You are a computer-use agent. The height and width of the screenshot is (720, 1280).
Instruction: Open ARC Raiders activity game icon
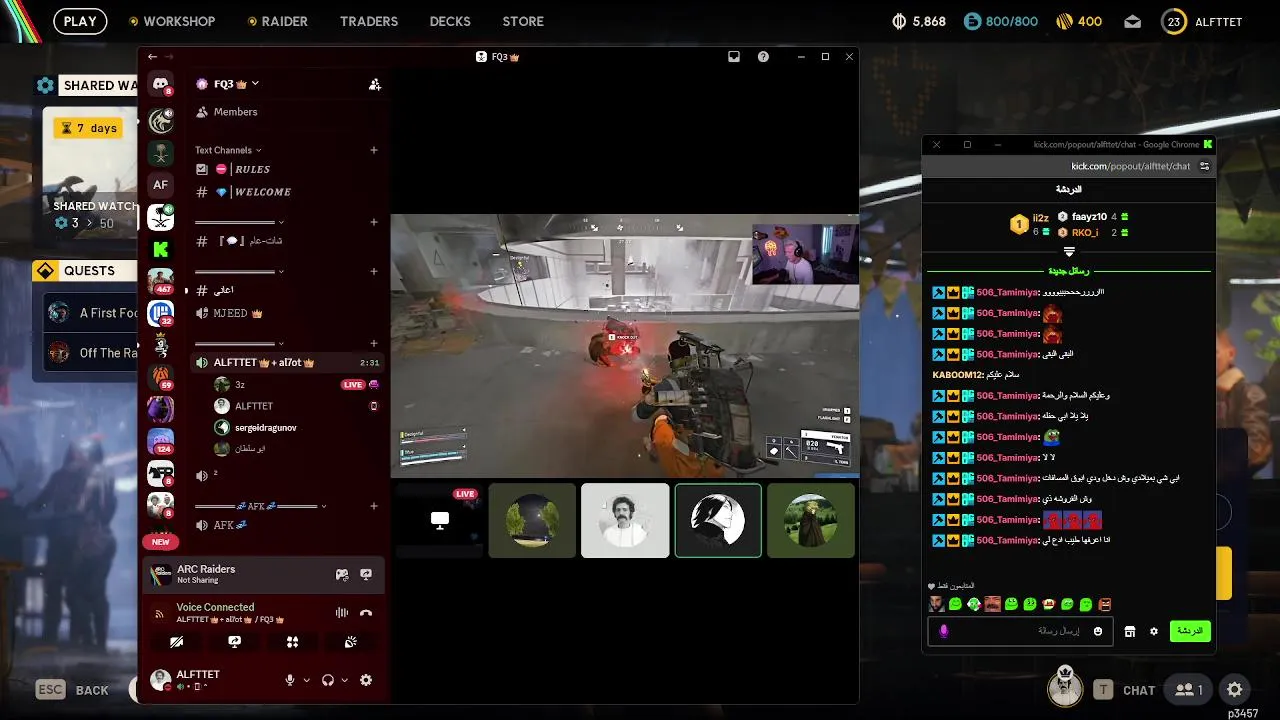pos(342,574)
